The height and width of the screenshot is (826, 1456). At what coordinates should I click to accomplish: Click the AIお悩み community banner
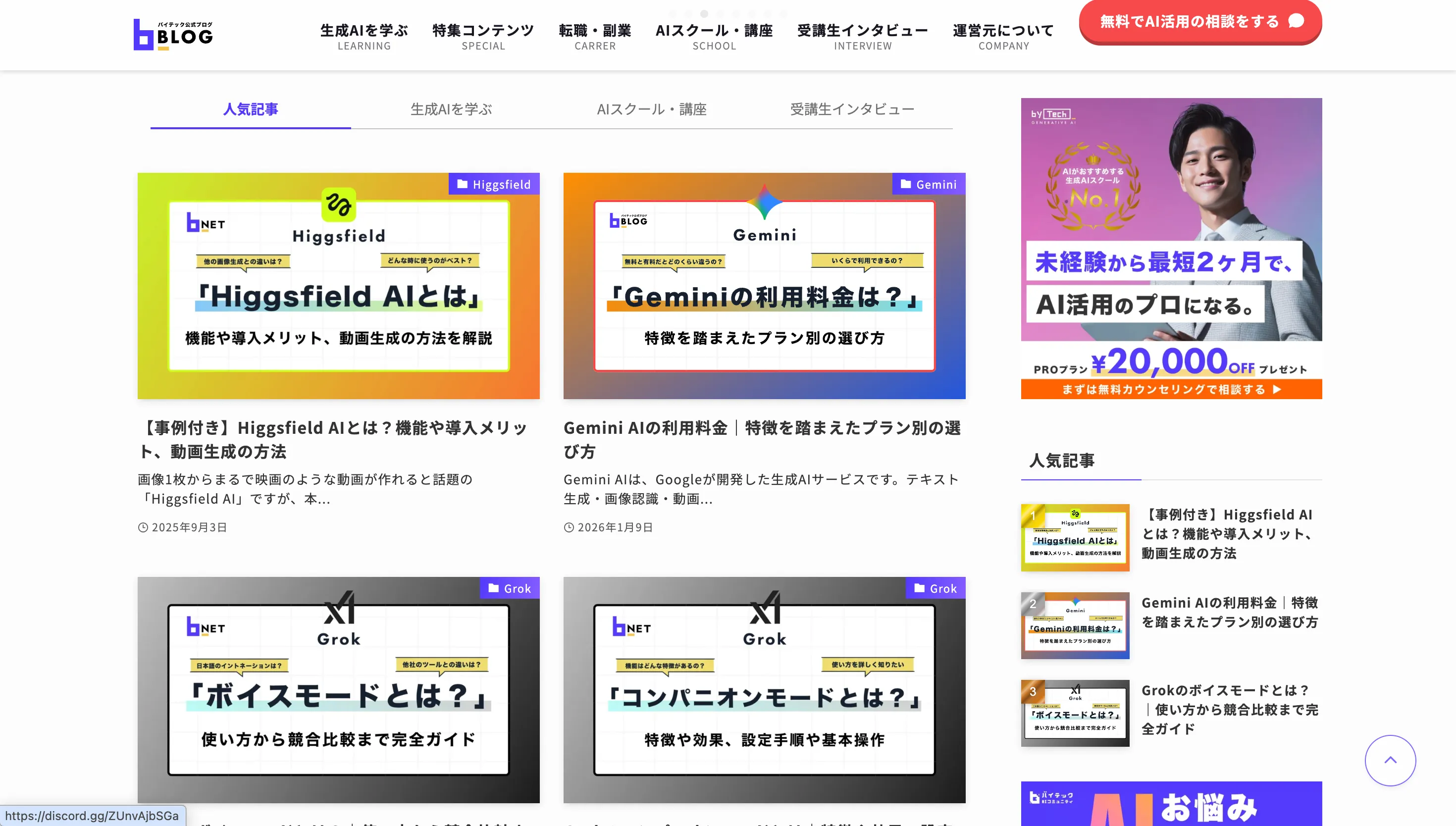click(1171, 804)
